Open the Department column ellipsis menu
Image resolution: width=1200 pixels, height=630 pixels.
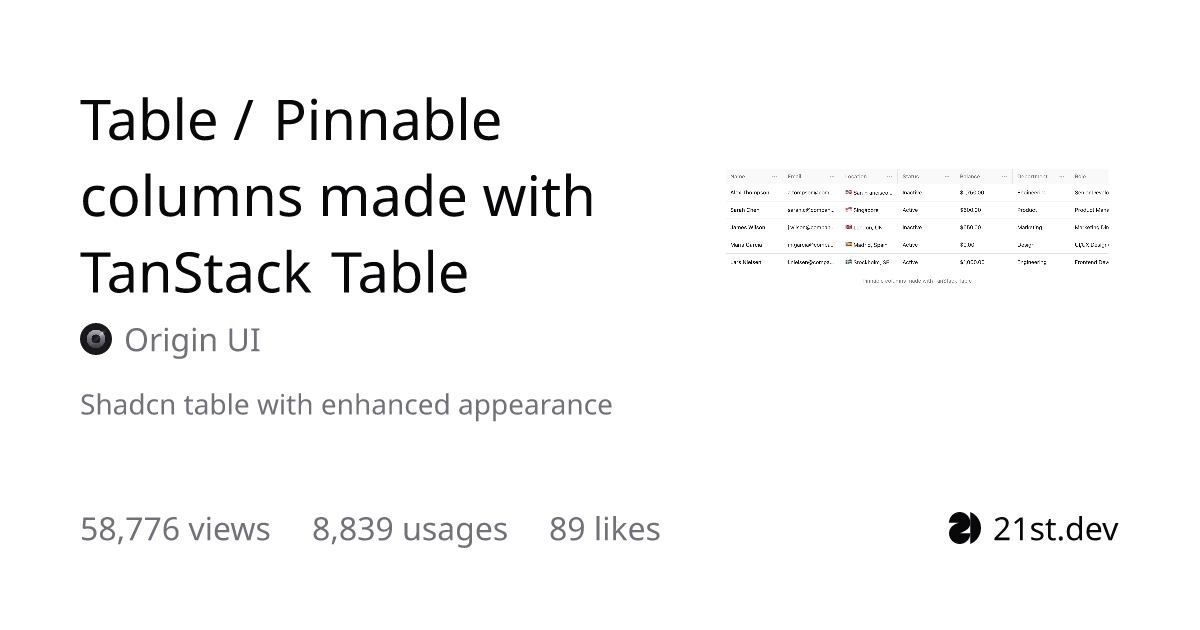tap(1061, 176)
